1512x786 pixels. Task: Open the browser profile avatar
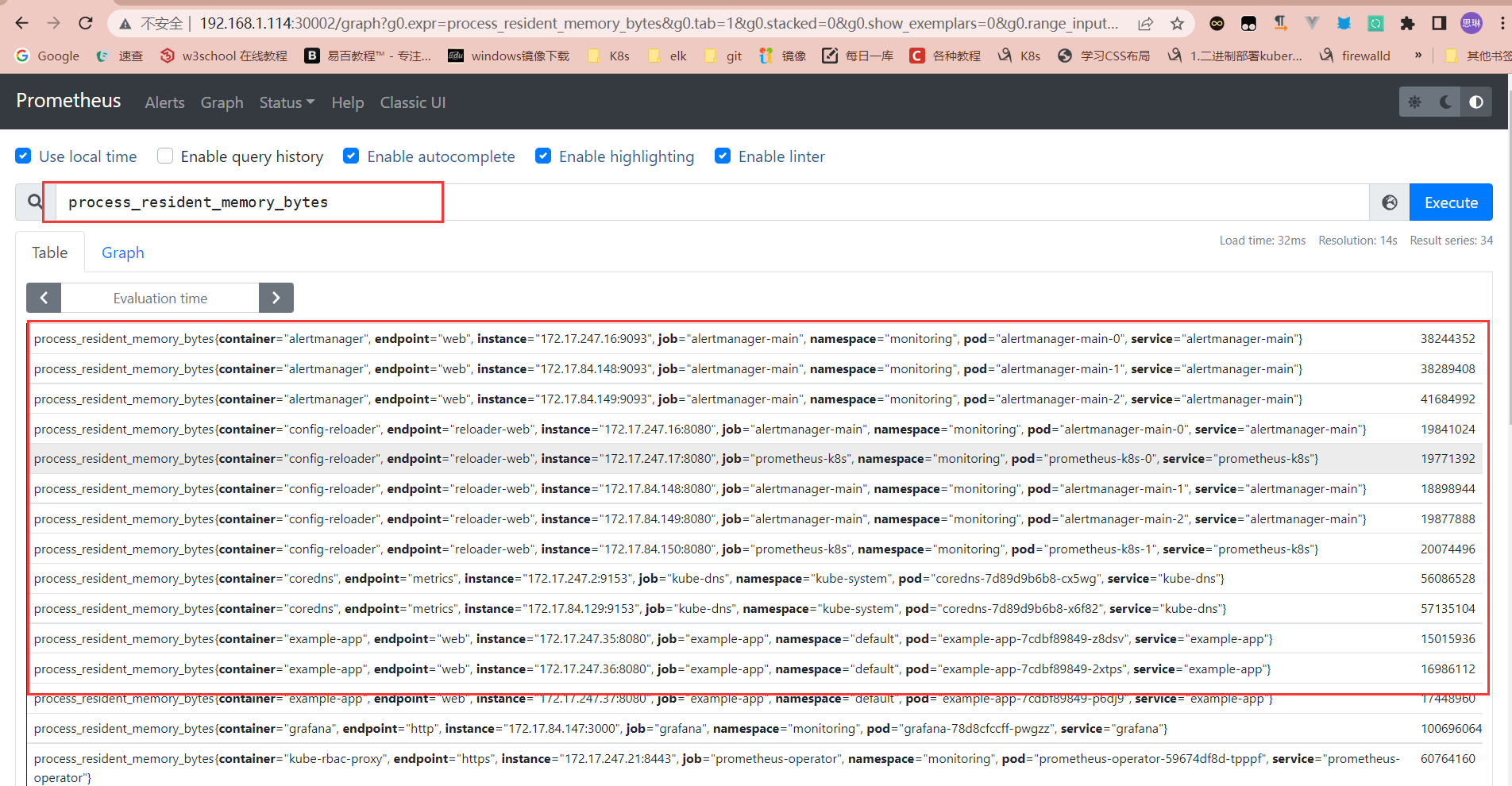[1471, 23]
